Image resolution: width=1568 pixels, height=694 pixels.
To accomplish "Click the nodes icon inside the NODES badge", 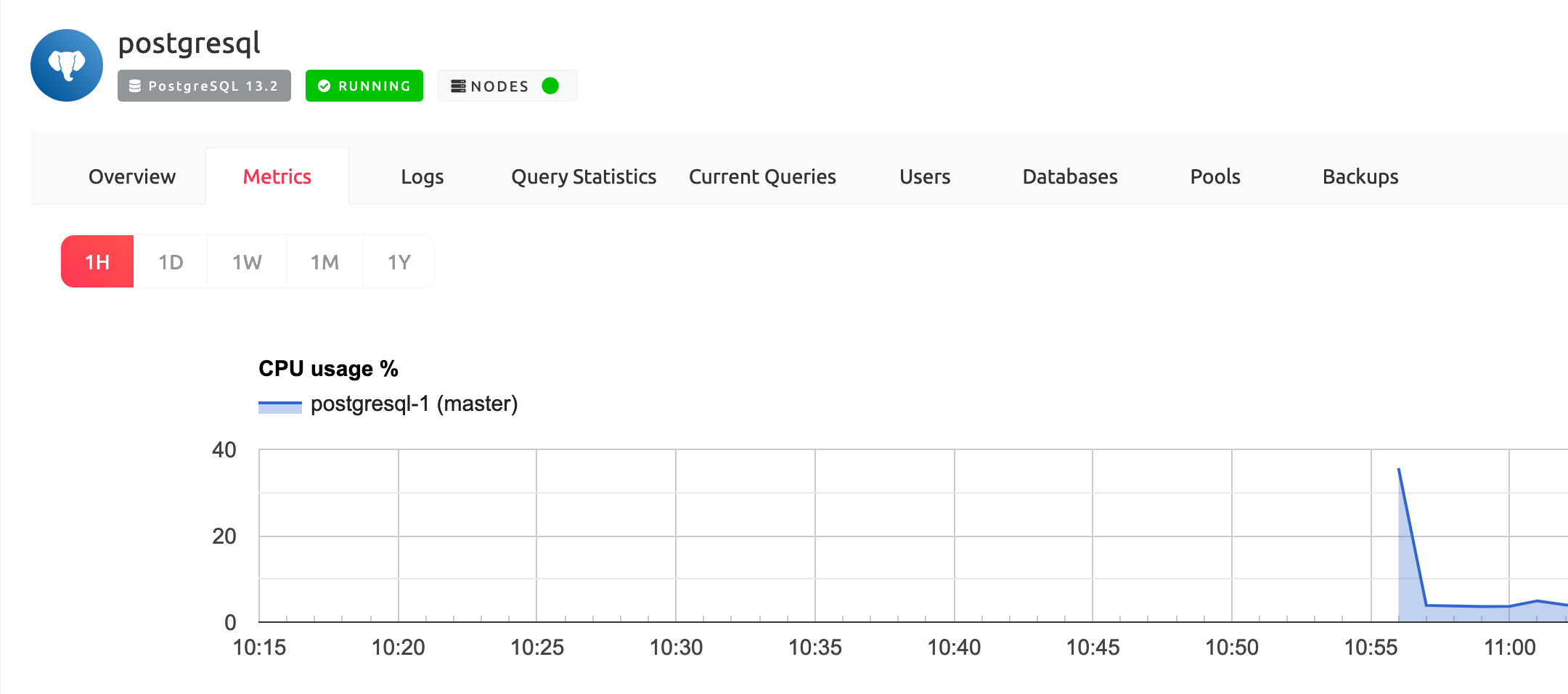I will [x=459, y=86].
